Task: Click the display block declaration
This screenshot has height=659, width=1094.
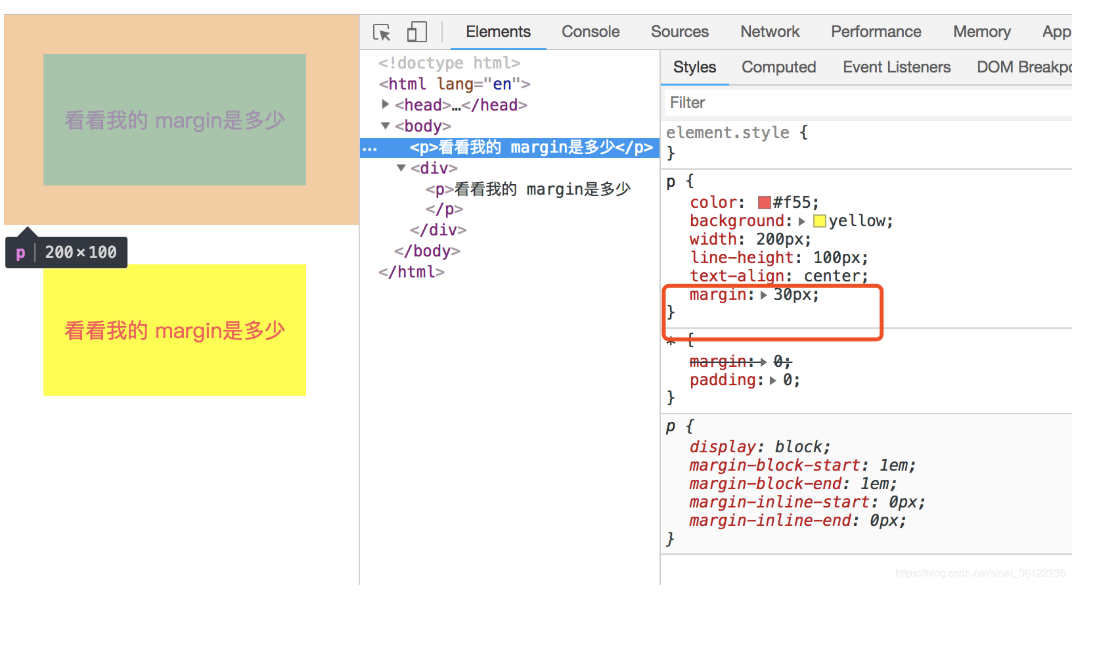Action: [x=760, y=447]
